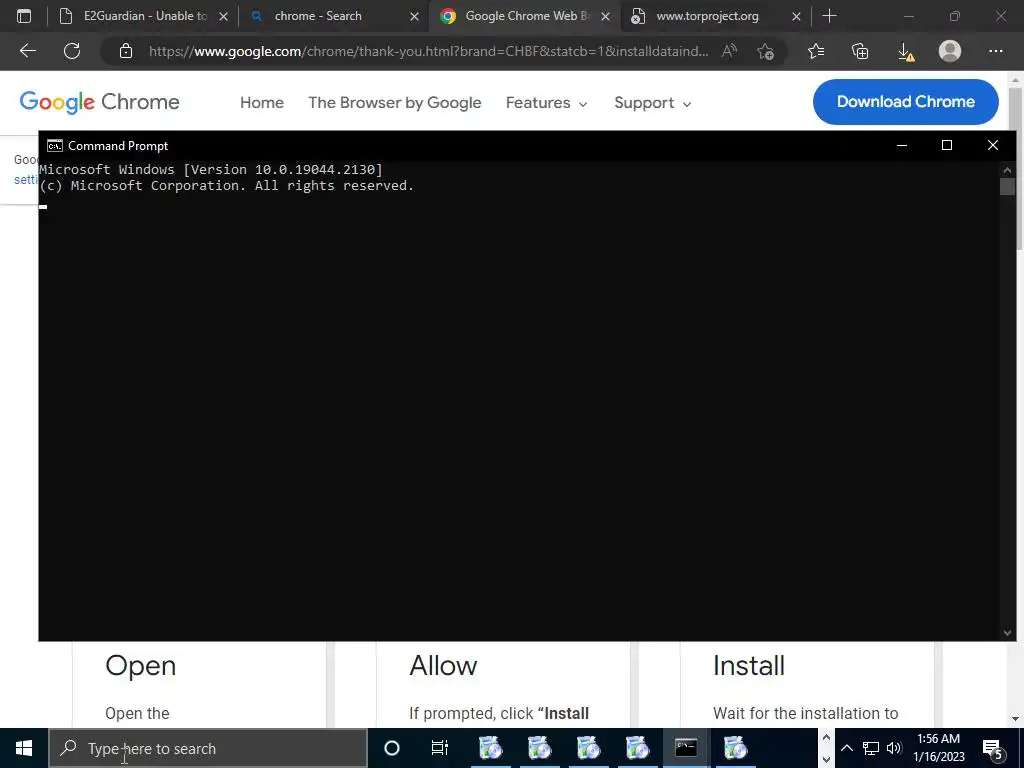The image size is (1024, 768).
Task: Click the Microsoft Corporation copyright line
Action: click(226, 185)
